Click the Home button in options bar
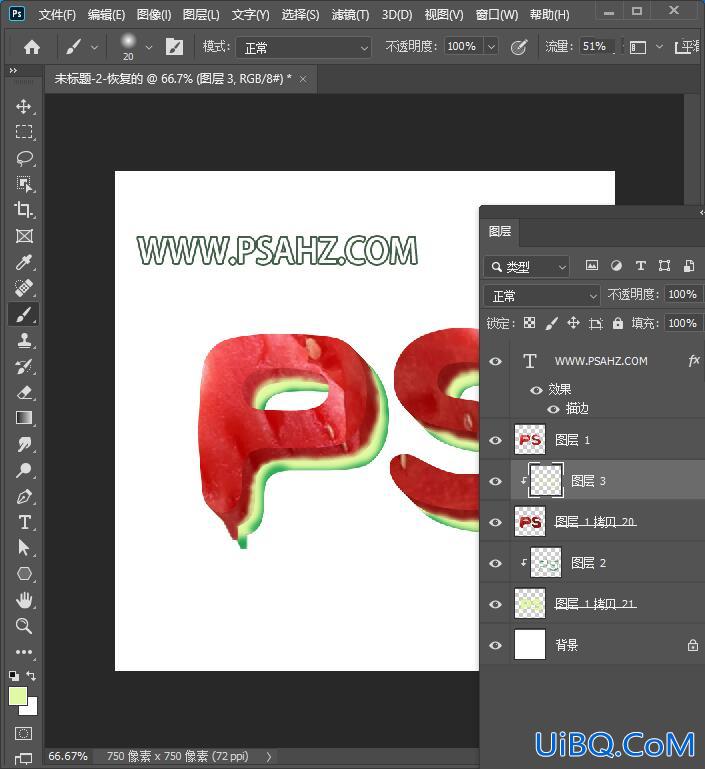The height and width of the screenshot is (769, 705). click(32, 47)
